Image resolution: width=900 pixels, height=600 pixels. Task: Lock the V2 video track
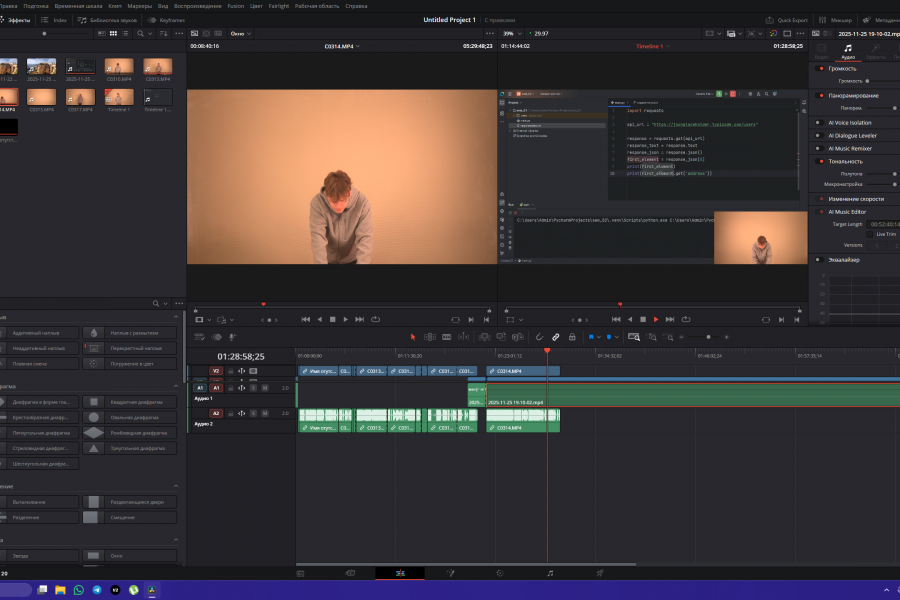click(x=230, y=371)
